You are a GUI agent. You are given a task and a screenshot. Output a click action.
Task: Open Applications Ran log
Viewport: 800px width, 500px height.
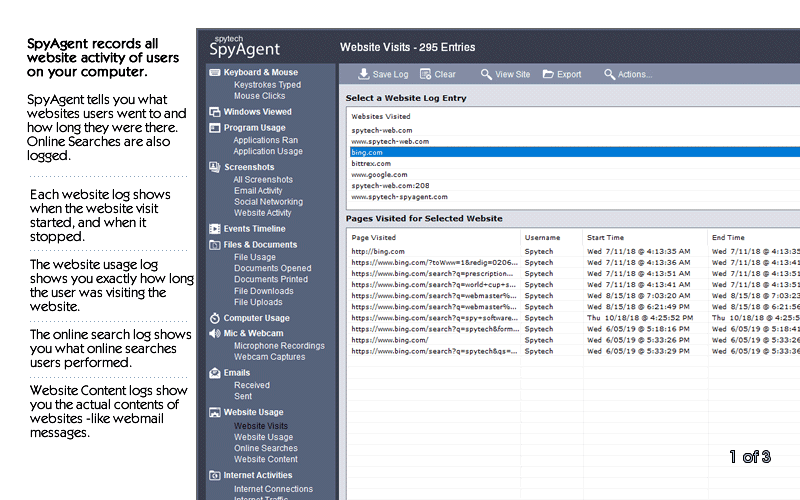(265, 140)
